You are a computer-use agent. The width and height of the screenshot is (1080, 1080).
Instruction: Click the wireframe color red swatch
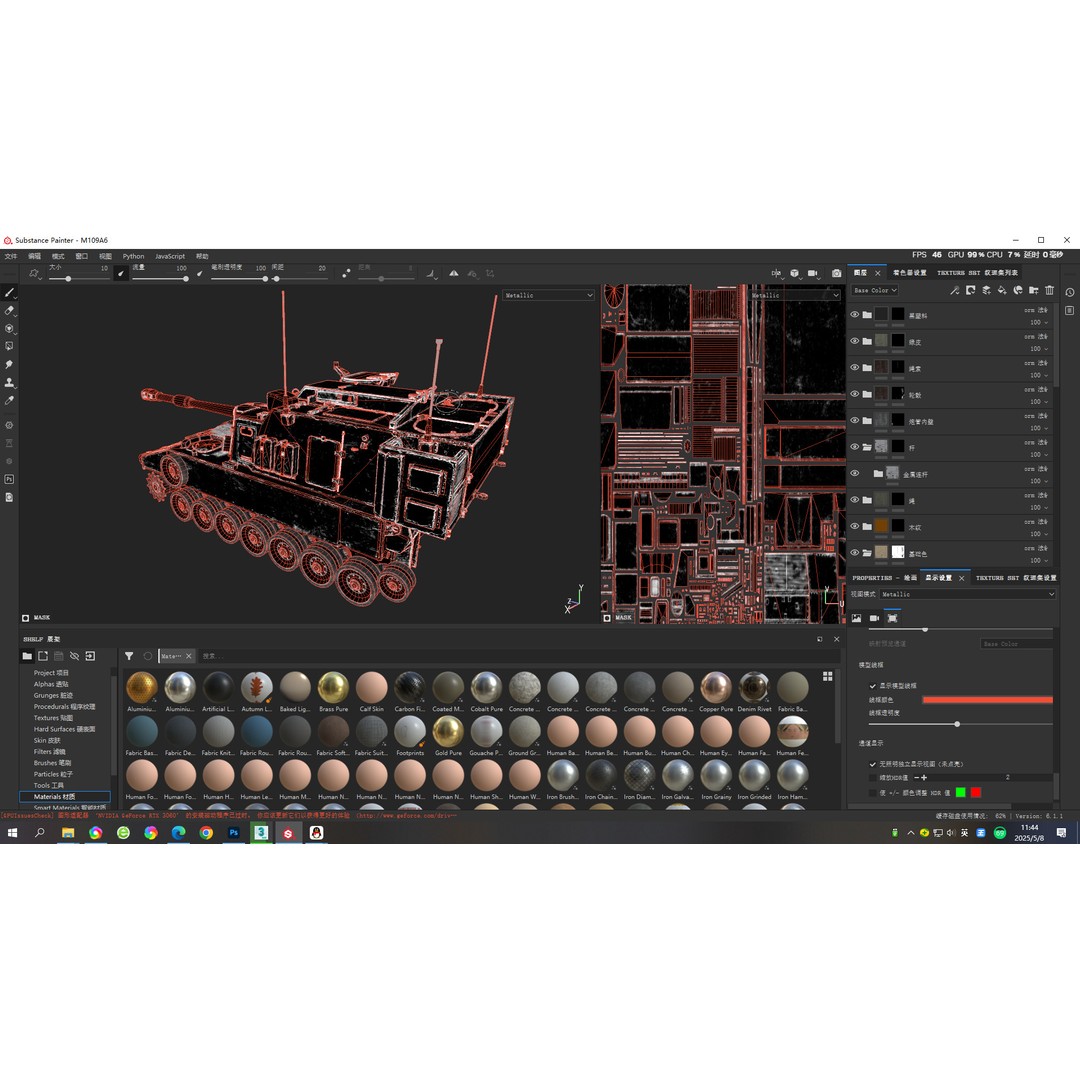(x=987, y=700)
